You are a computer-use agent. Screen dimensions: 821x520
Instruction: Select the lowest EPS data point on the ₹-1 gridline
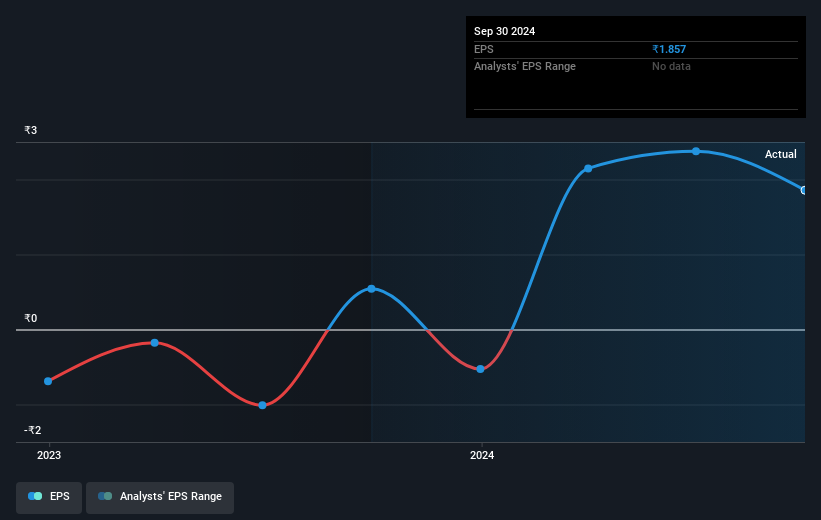pyautogui.click(x=262, y=405)
